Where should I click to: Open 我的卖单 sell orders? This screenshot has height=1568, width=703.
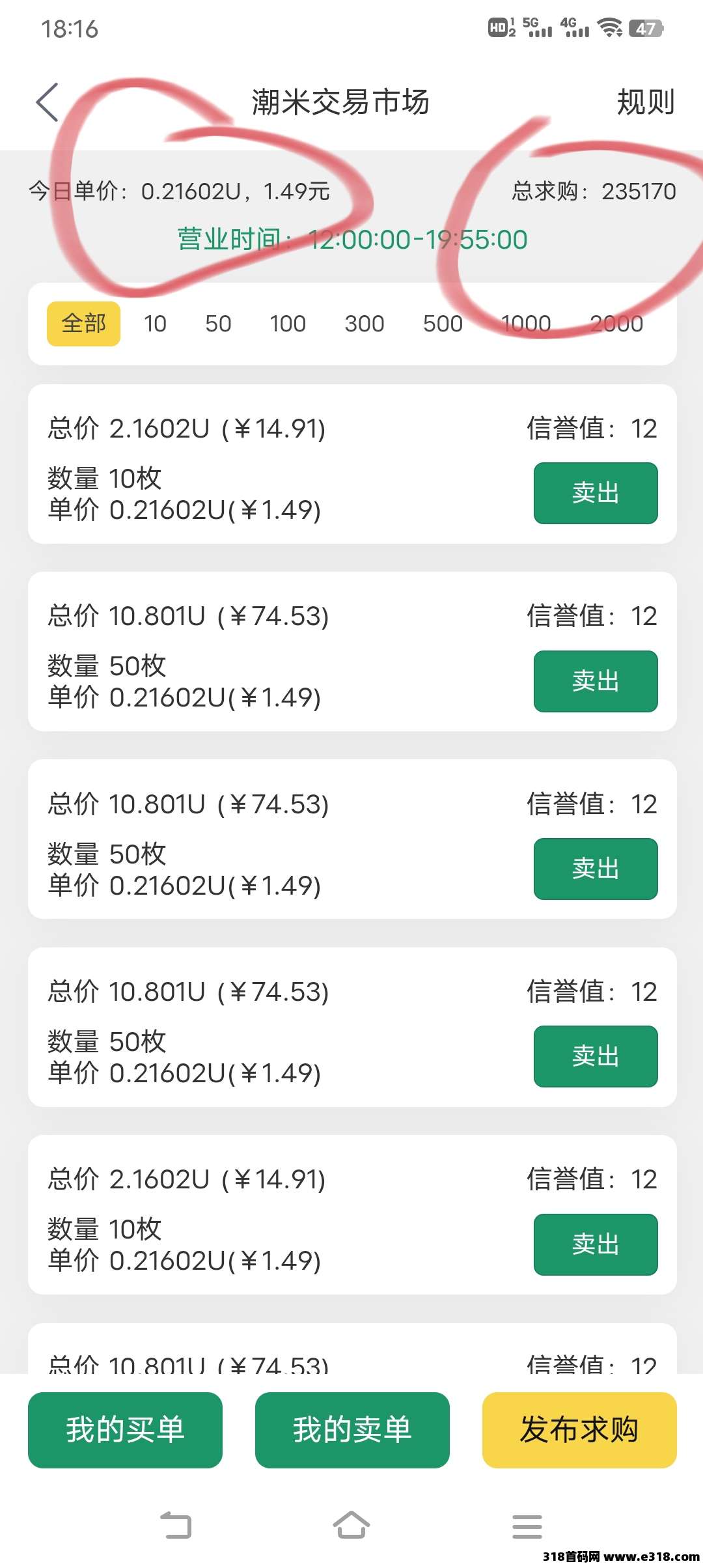(x=352, y=1430)
